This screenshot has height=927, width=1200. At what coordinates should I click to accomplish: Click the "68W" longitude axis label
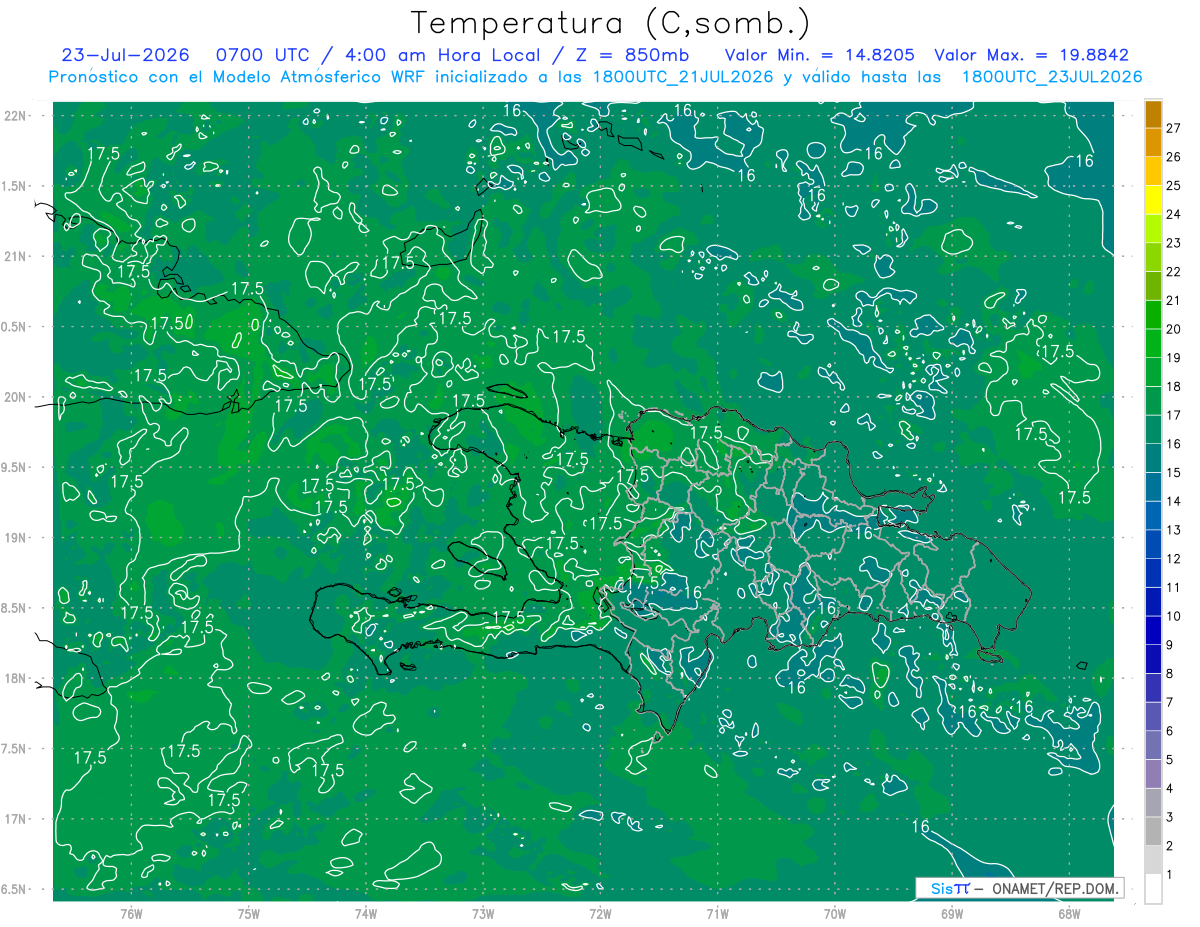pos(1069,914)
